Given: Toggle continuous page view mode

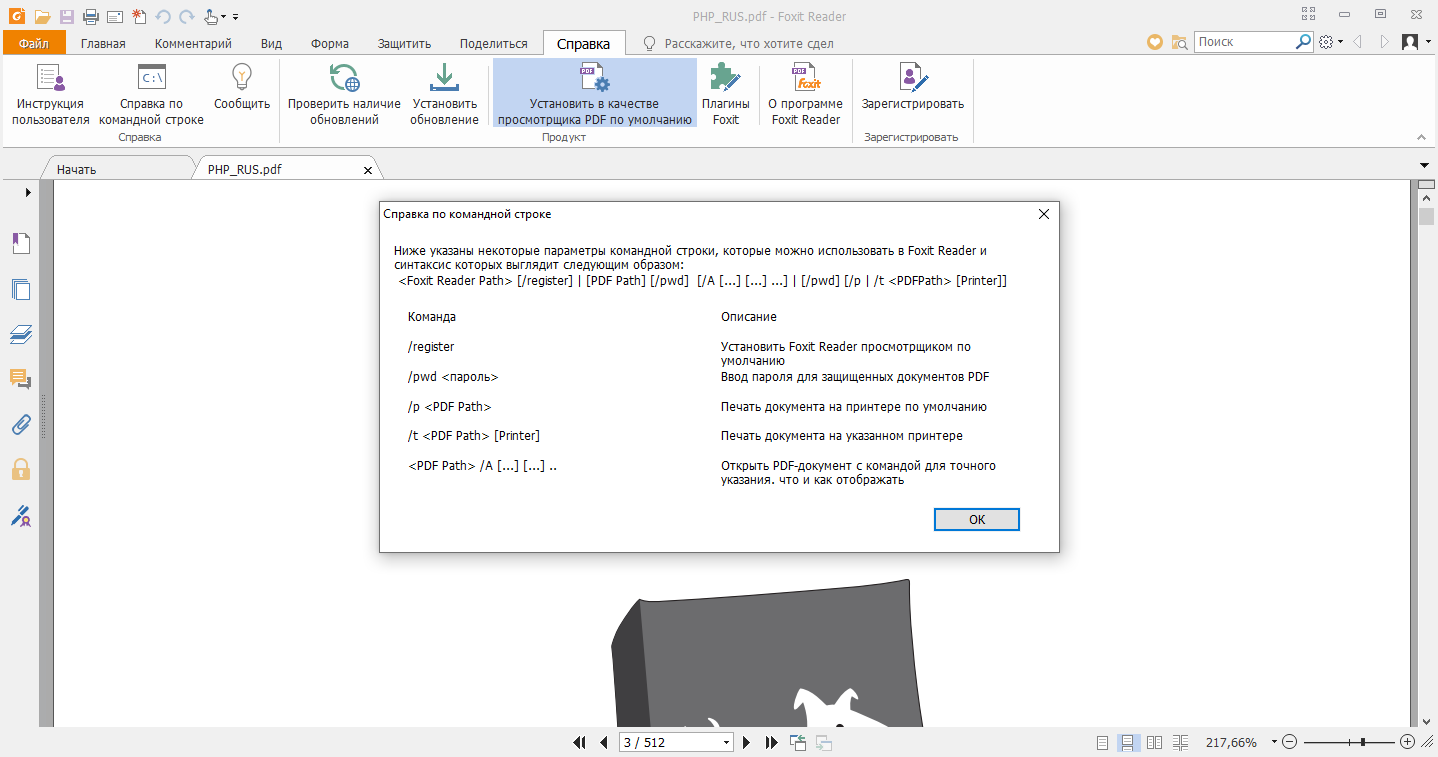Looking at the screenshot, I should 1127,742.
